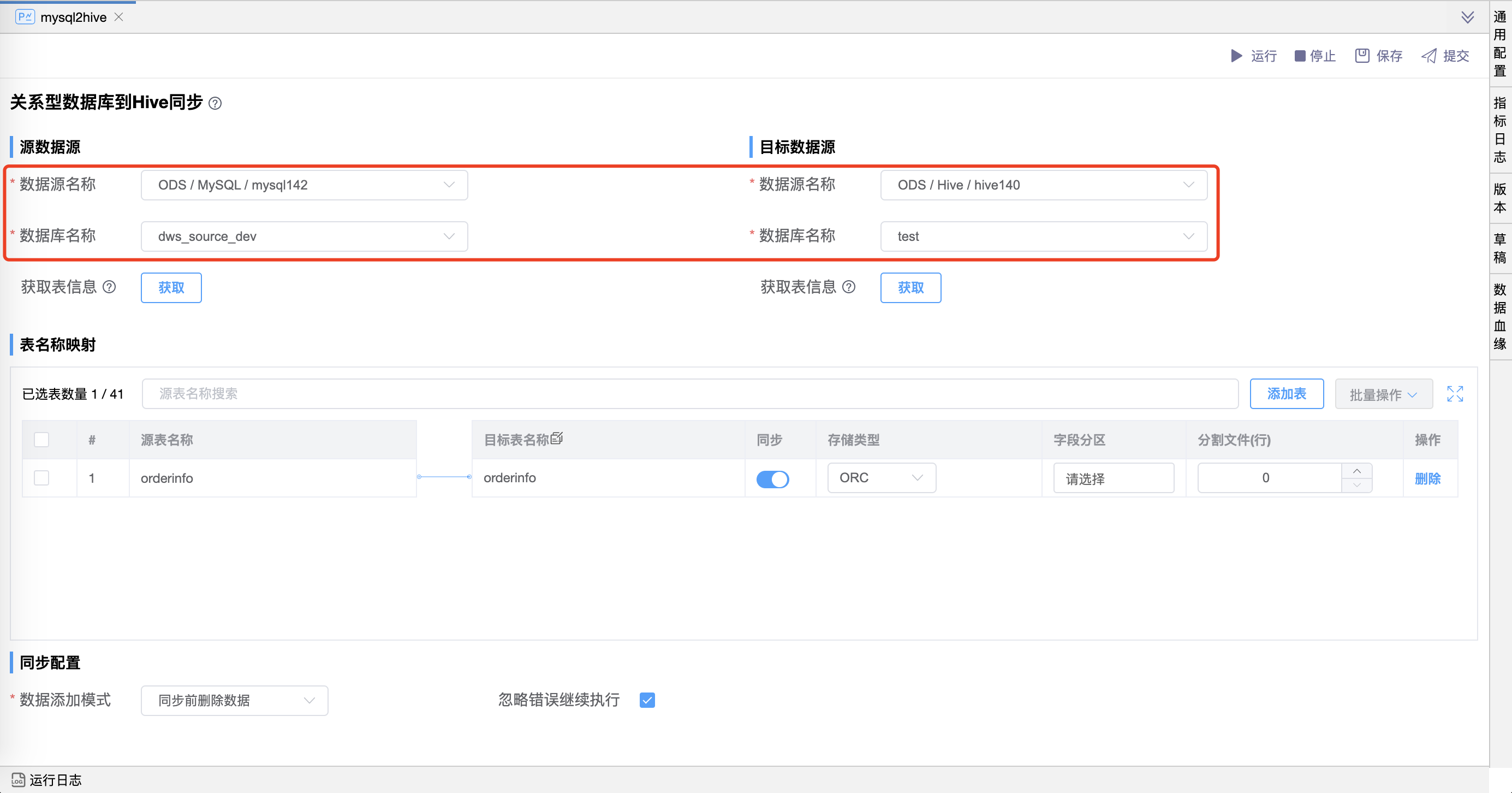Image resolution: width=1512 pixels, height=793 pixels.
Task: Click target 获取 button
Action: [x=910, y=287]
